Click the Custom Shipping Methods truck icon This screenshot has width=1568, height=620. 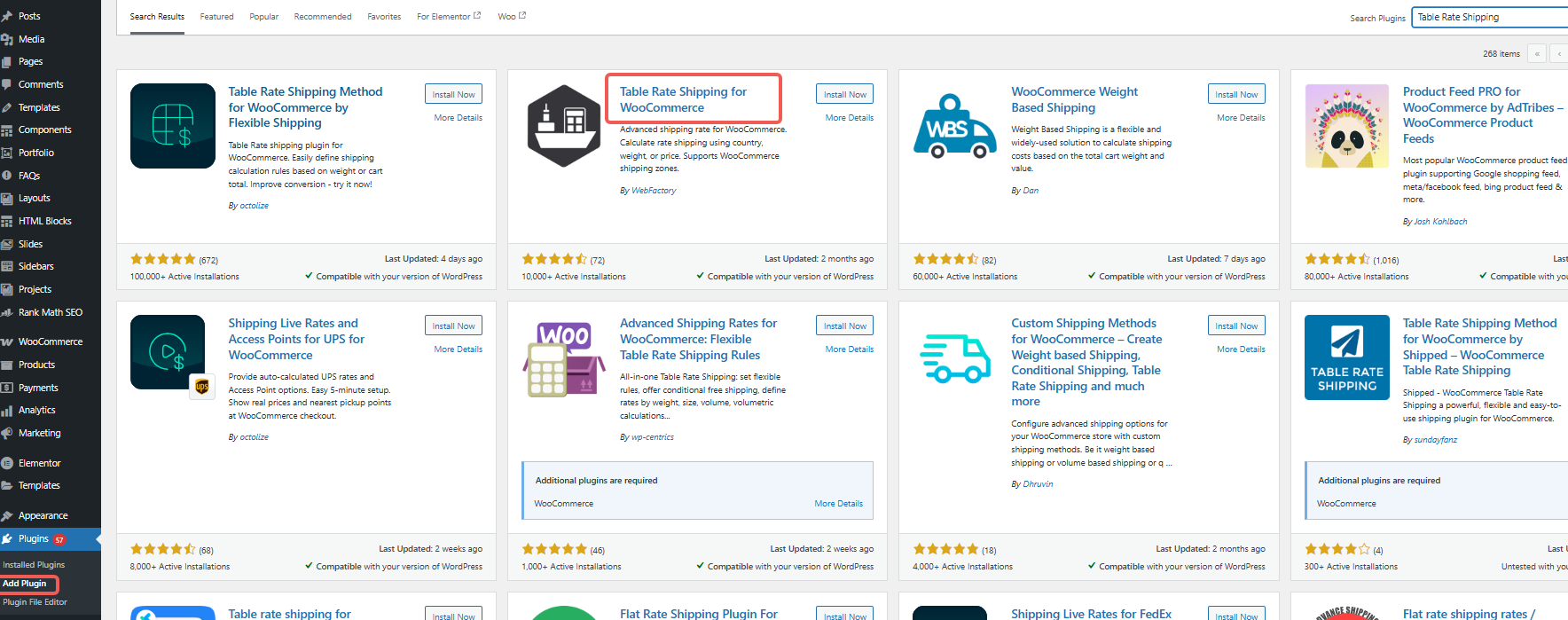click(955, 358)
